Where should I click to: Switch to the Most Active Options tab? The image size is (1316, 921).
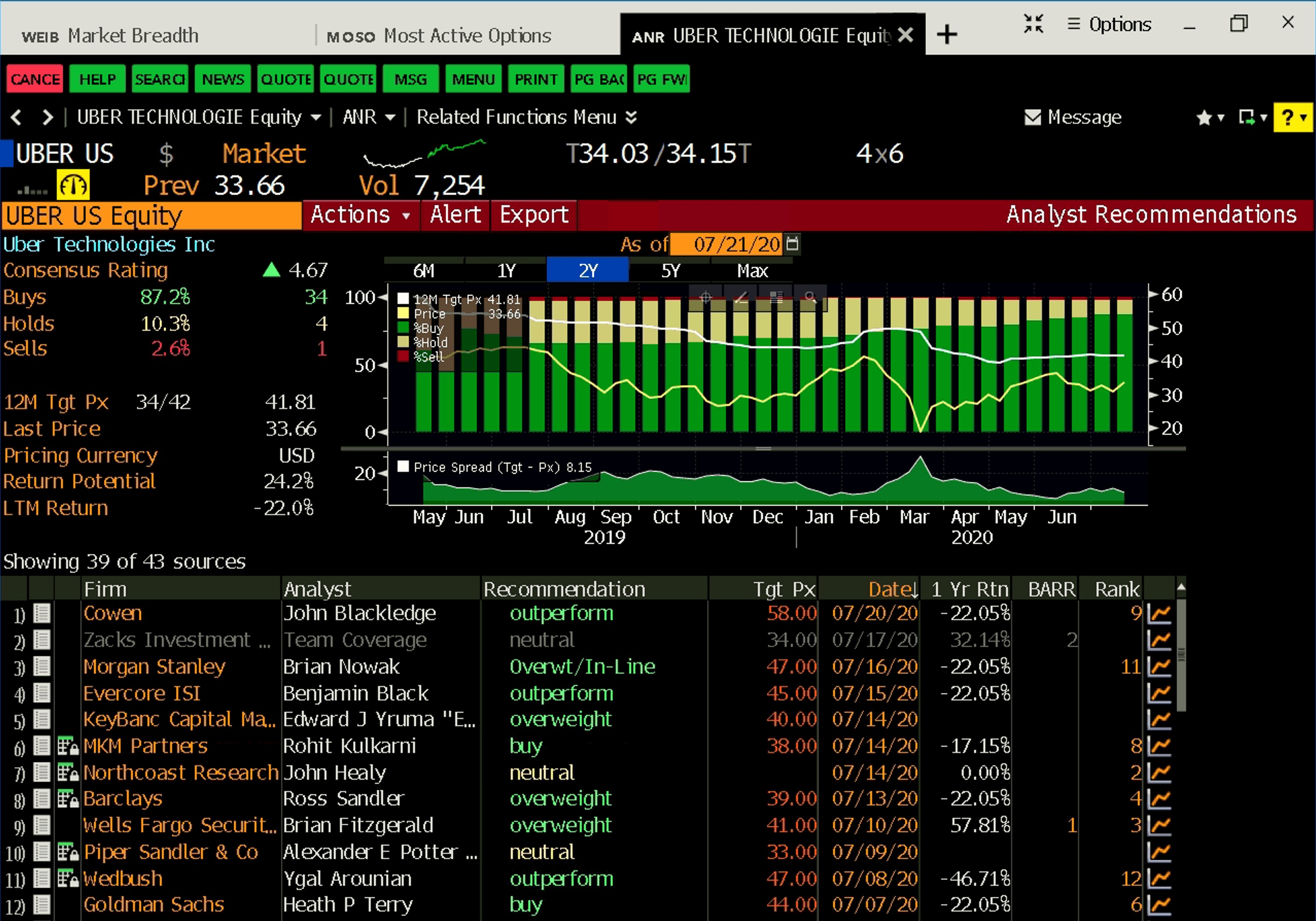(x=439, y=36)
